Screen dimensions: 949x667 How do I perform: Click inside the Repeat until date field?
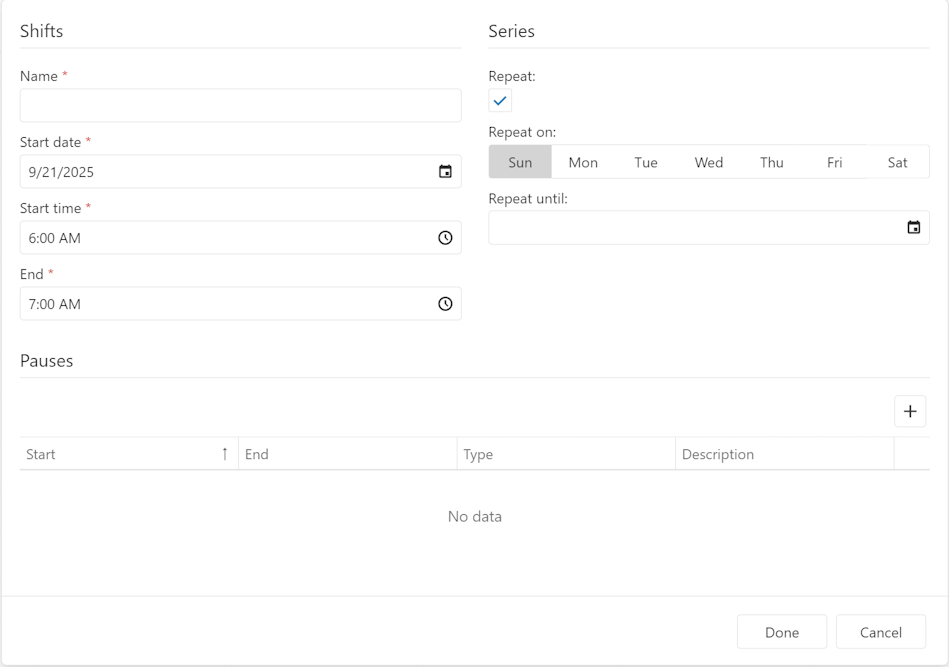pyautogui.click(x=690, y=228)
